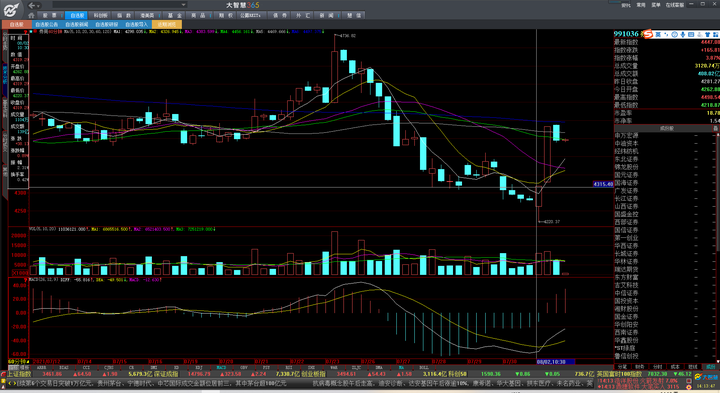This screenshot has height=393, width=720.
Task: Select 东北证券 in the constituent list
Action: tap(626, 159)
